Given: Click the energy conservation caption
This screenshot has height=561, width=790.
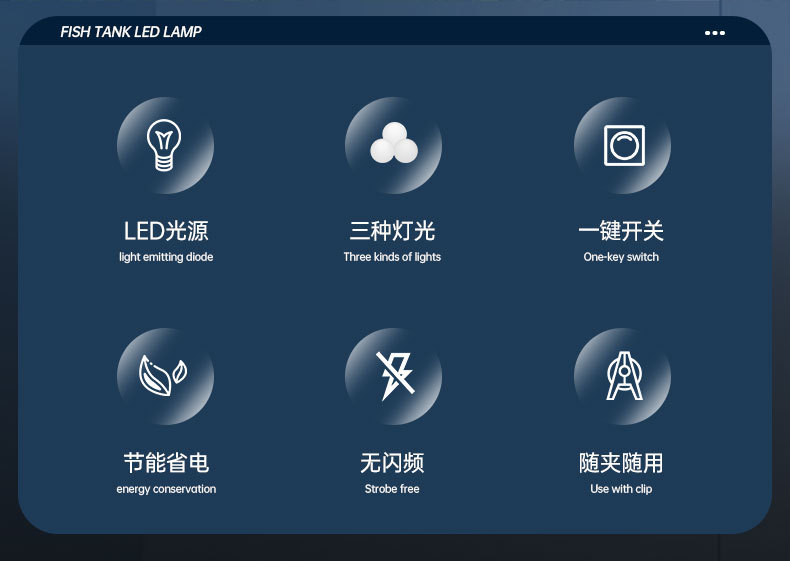Looking at the screenshot, I should tap(166, 489).
